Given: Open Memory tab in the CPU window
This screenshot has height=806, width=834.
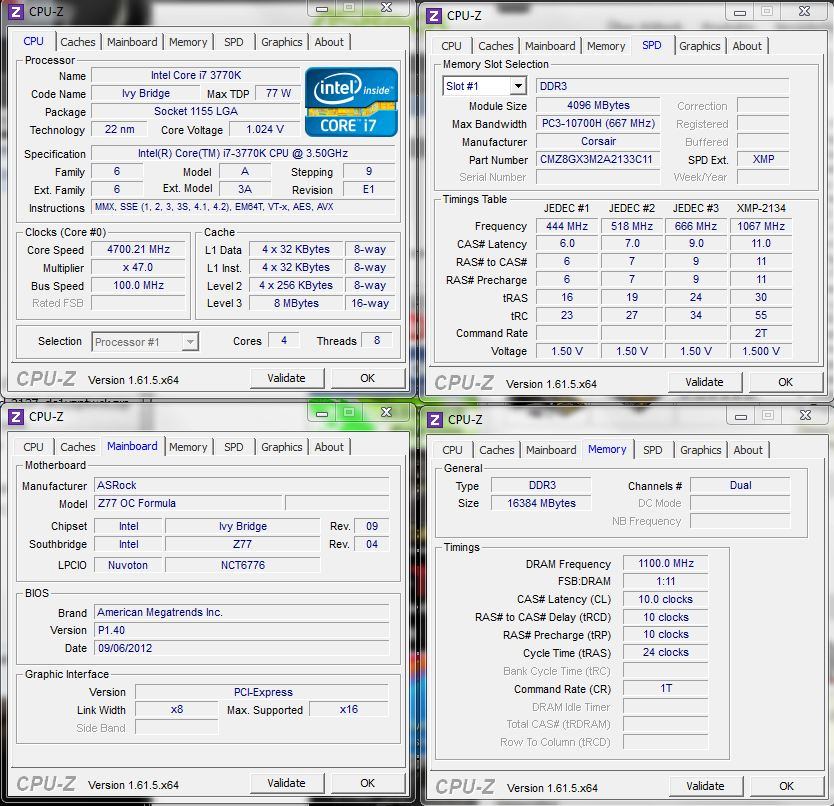Looking at the screenshot, I should 188,42.
